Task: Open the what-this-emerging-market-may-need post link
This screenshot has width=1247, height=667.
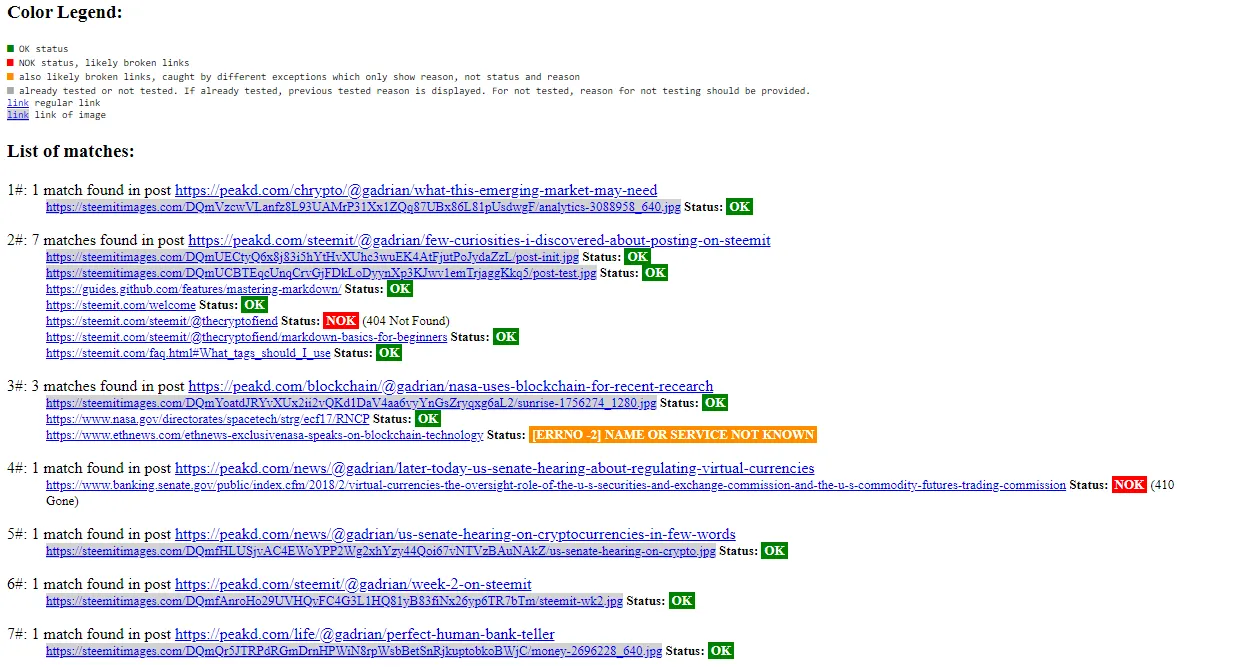Action: point(416,190)
